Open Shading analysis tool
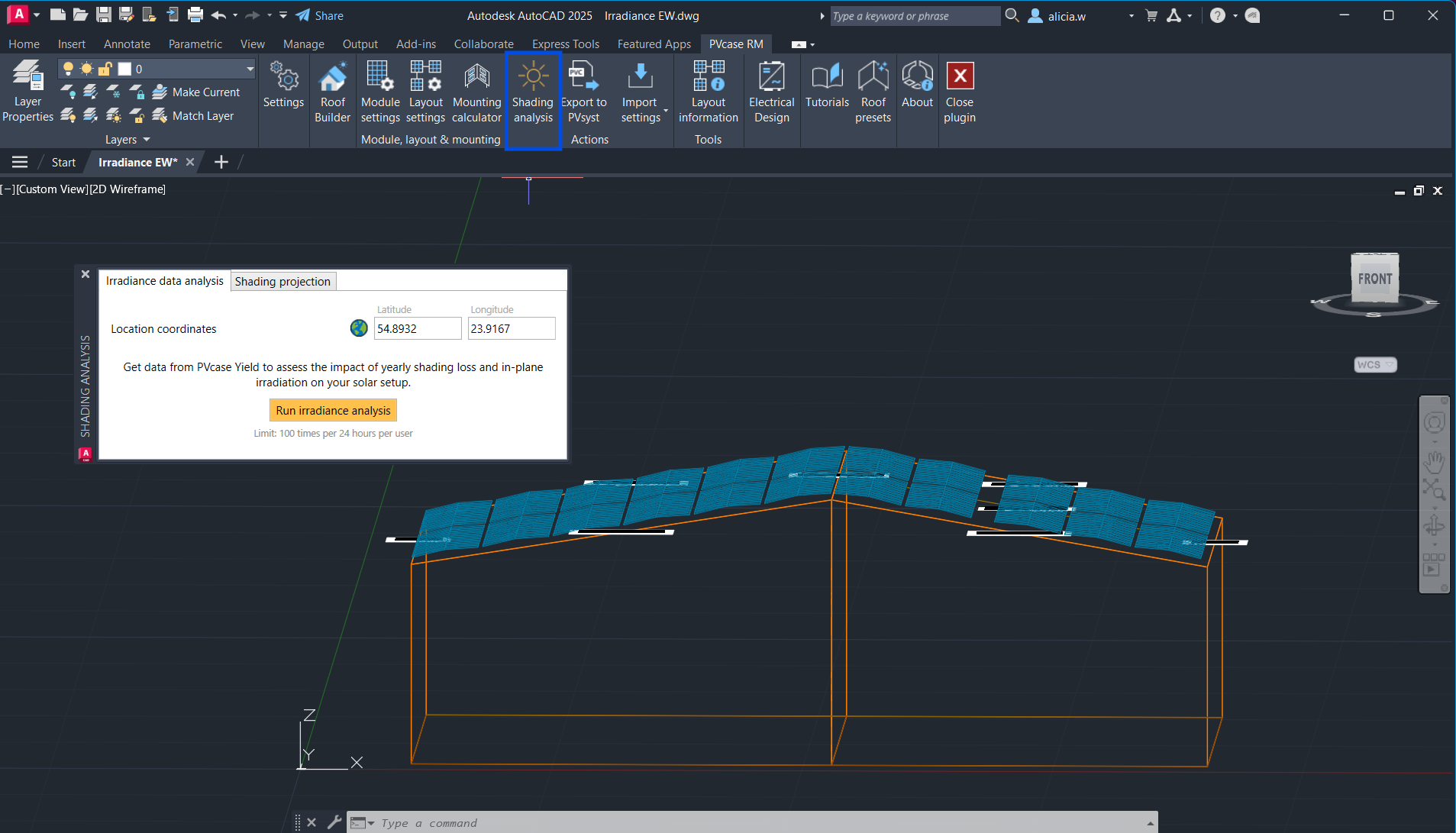The height and width of the screenshot is (833, 1456). click(533, 92)
